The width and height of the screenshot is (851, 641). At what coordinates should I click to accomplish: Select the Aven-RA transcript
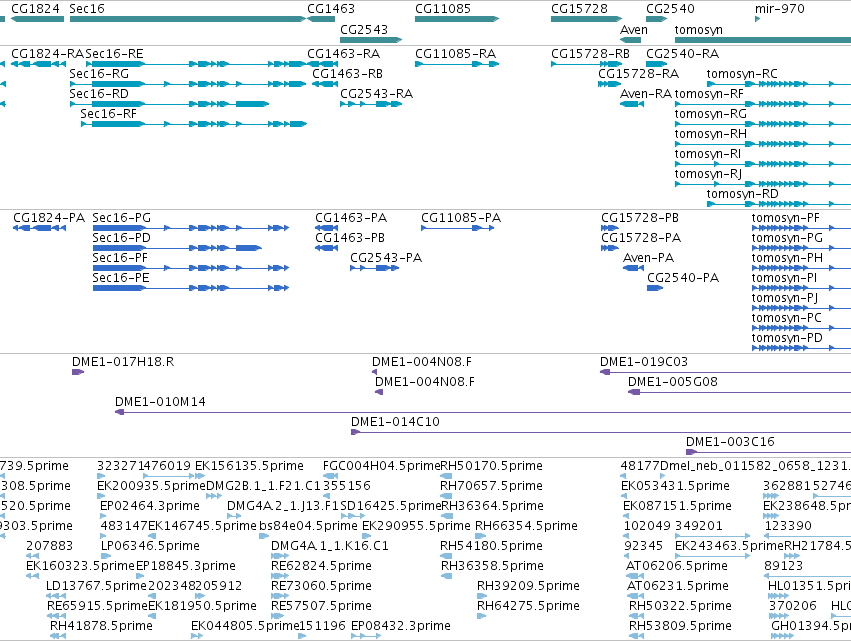point(632,104)
